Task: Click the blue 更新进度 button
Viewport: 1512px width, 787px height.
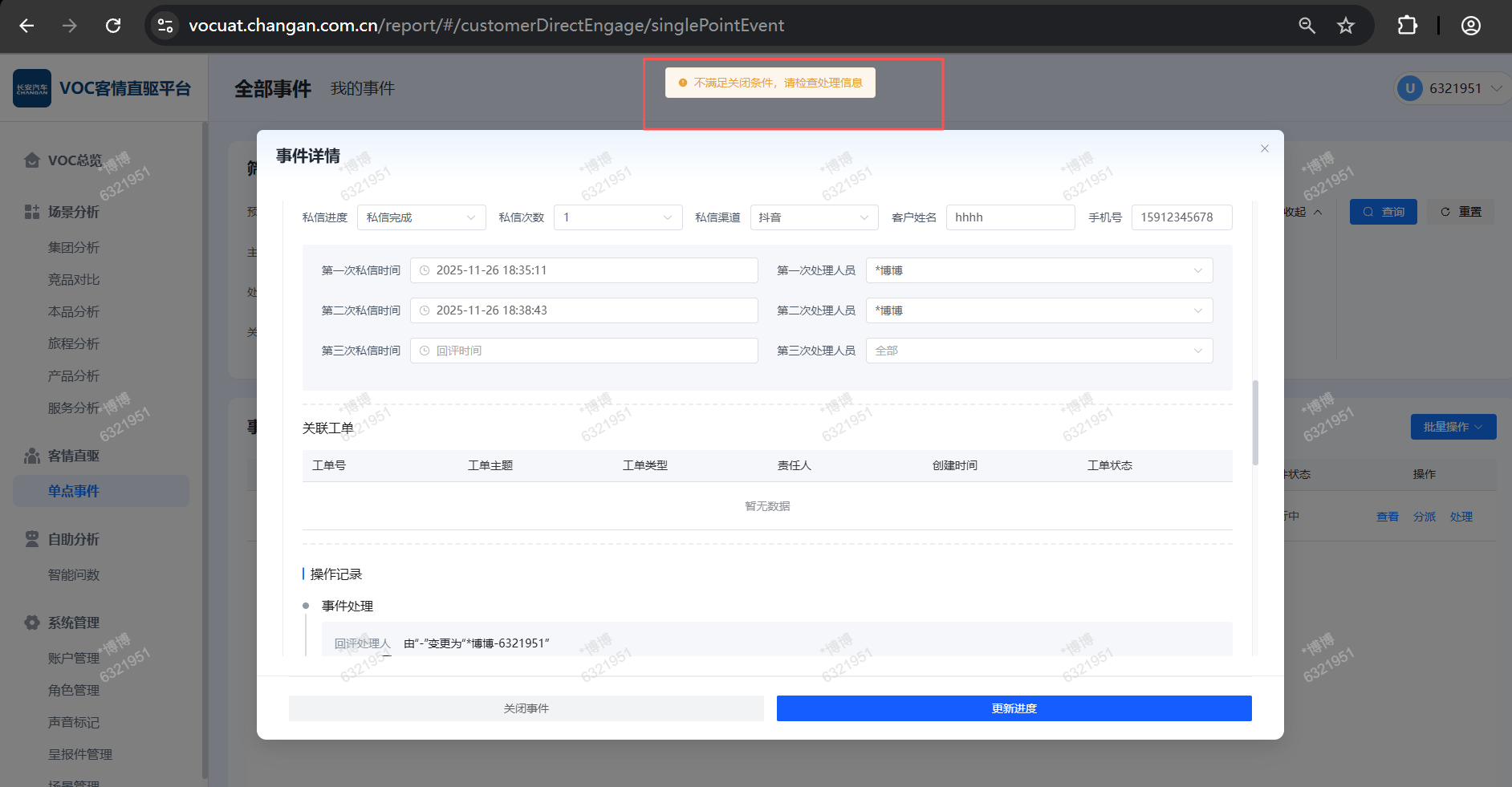Action: tap(1014, 708)
